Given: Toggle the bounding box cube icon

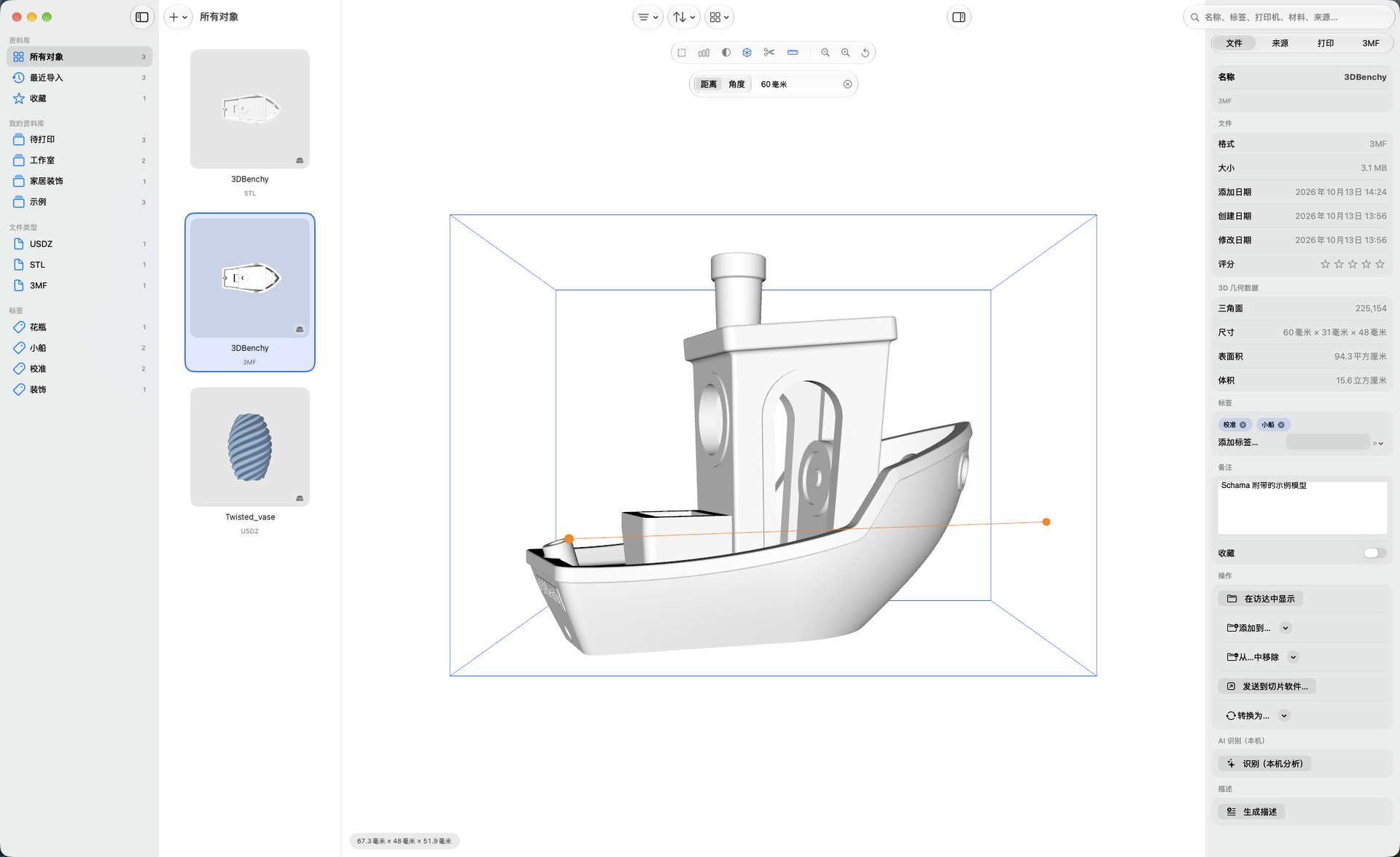Looking at the screenshot, I should (747, 53).
